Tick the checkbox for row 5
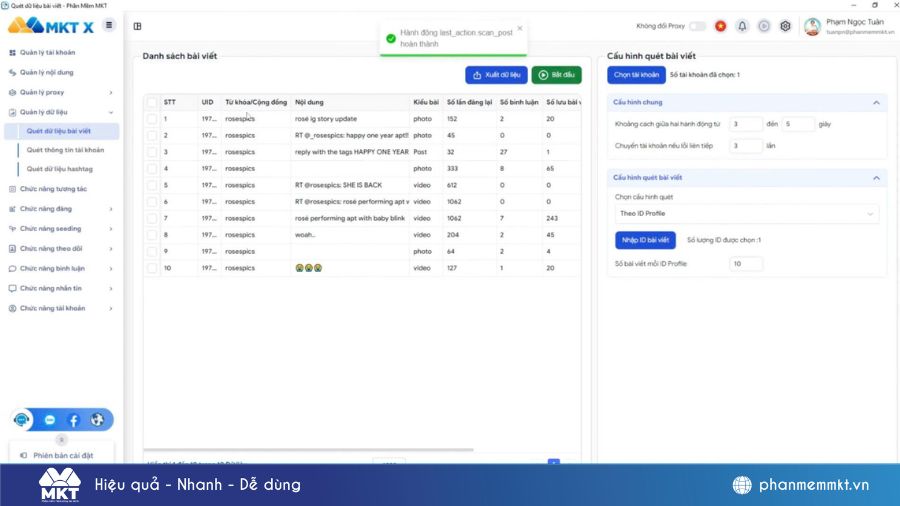The image size is (900, 506). click(152, 185)
